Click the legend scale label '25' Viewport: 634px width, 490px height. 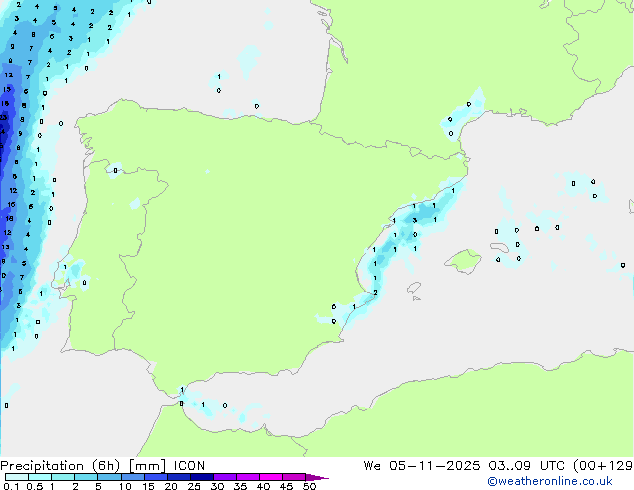tap(194, 486)
